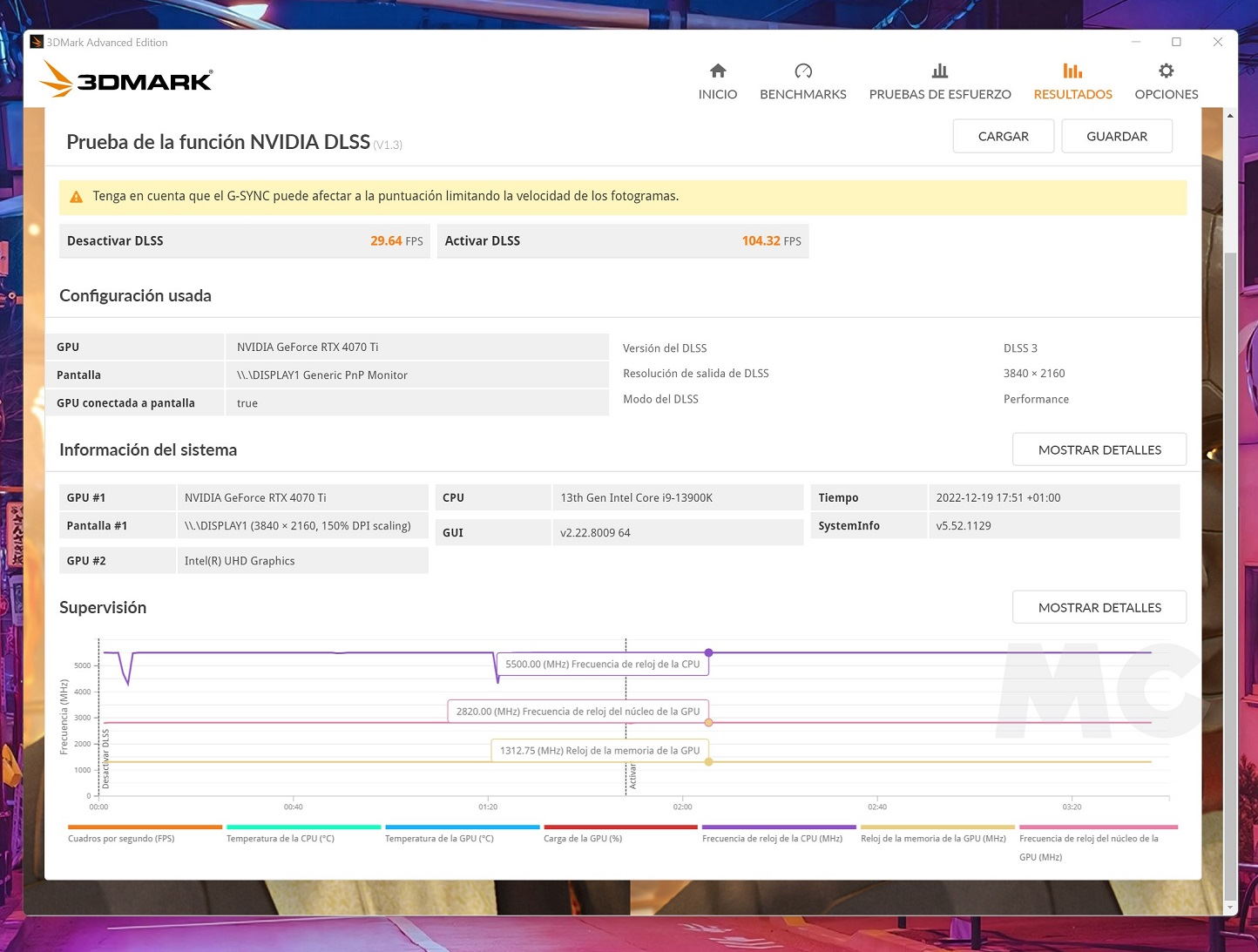The image size is (1258, 952).
Task: Click the 3DMark title bar app icon
Action: [36, 42]
